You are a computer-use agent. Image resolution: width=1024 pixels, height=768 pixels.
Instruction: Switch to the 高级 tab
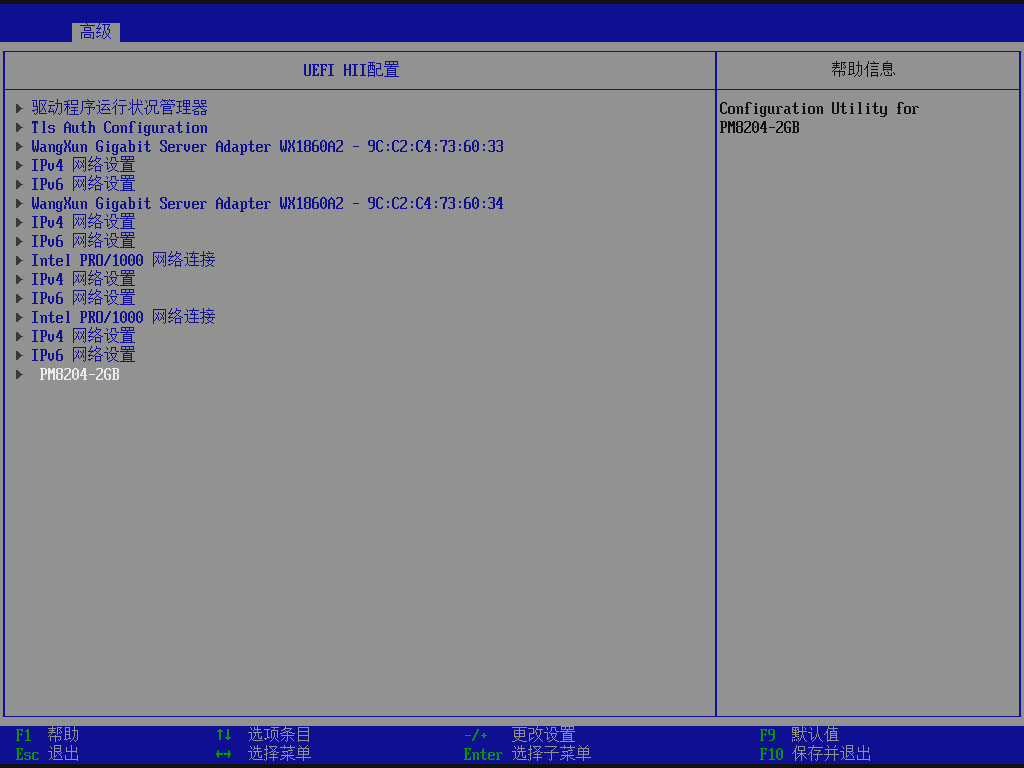coord(96,32)
